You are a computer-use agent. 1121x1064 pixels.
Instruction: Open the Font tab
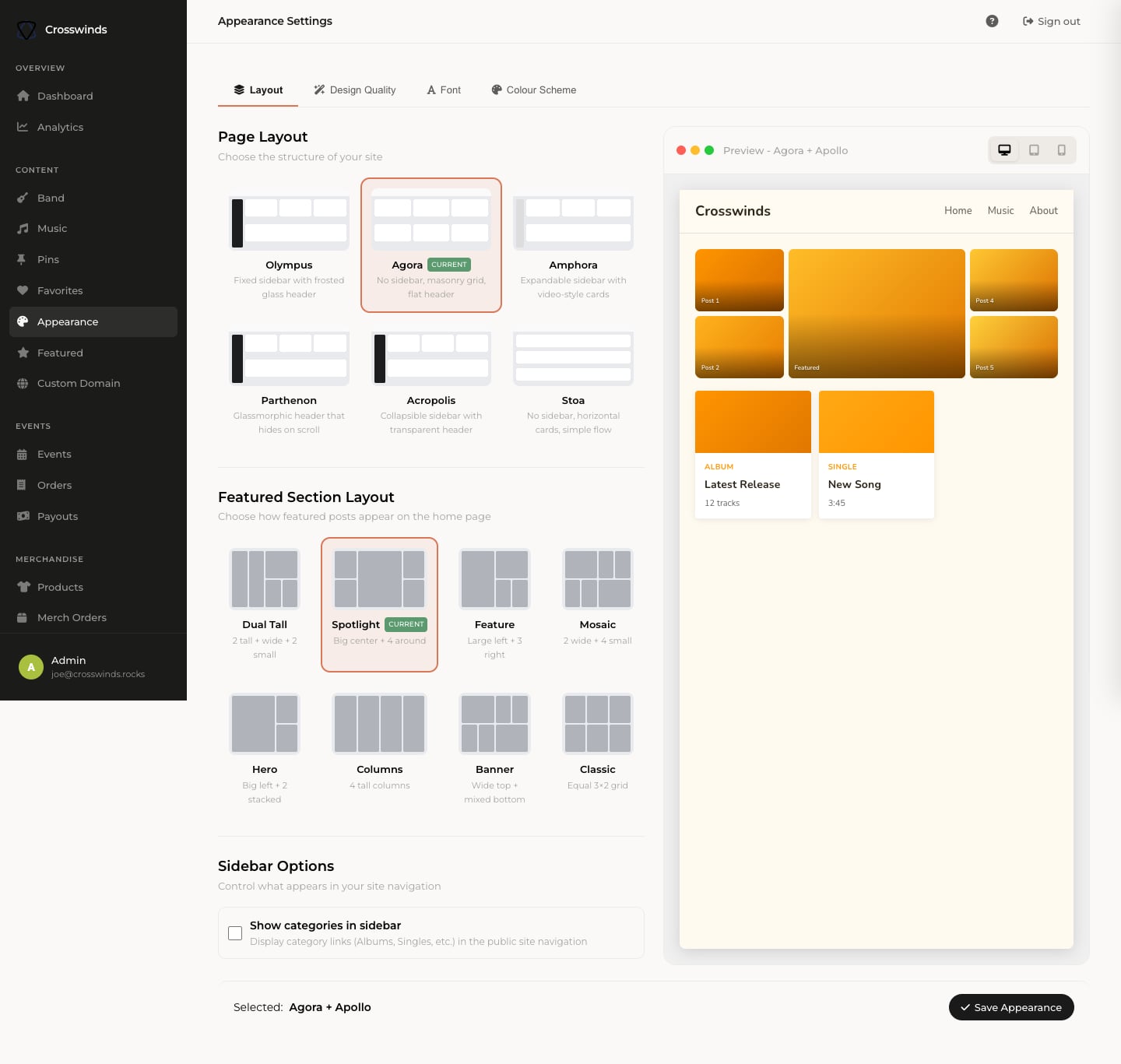coord(444,90)
